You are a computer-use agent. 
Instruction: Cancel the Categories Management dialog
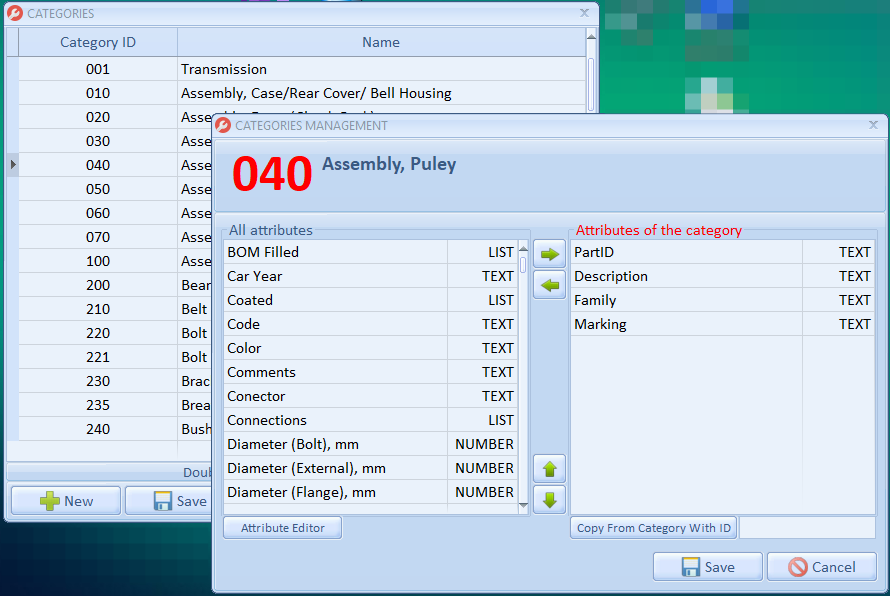point(821,567)
